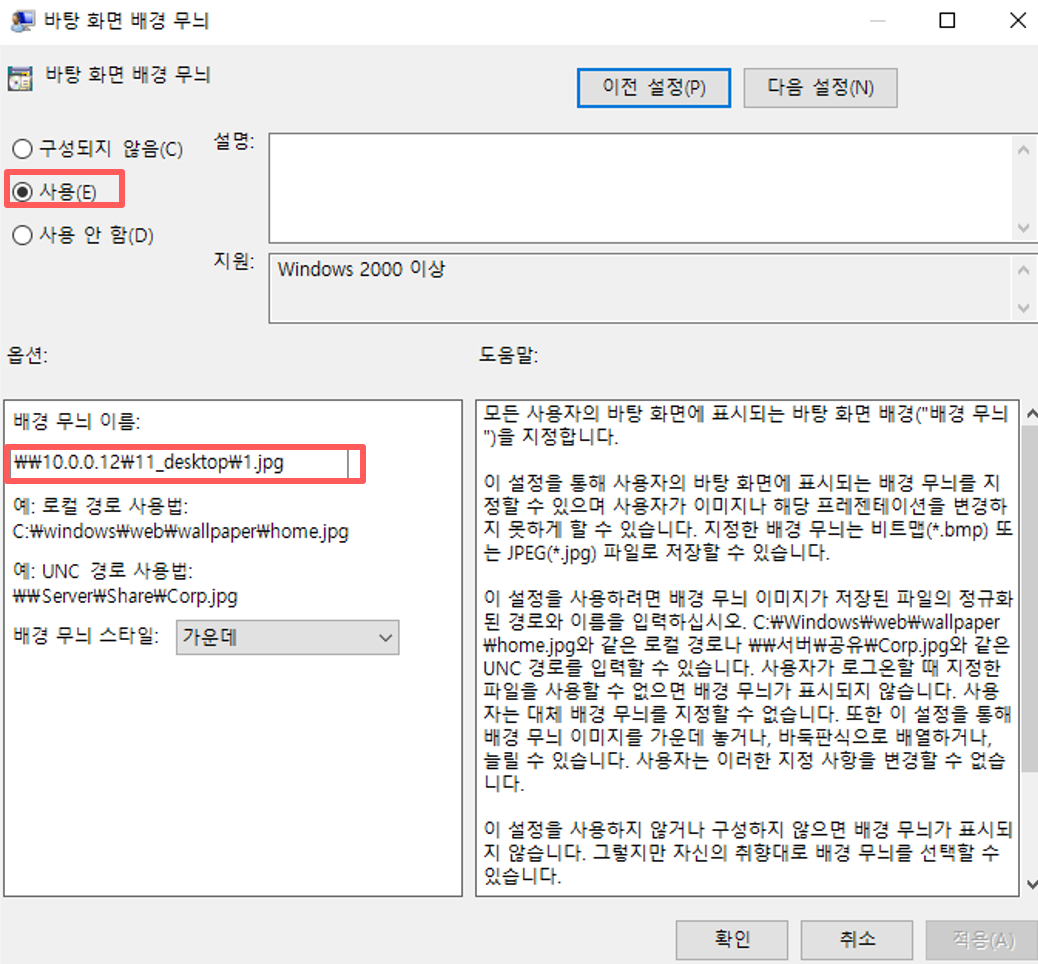
Task: Click the up arrow of 설명 box scrollbar
Action: pos(1023,150)
